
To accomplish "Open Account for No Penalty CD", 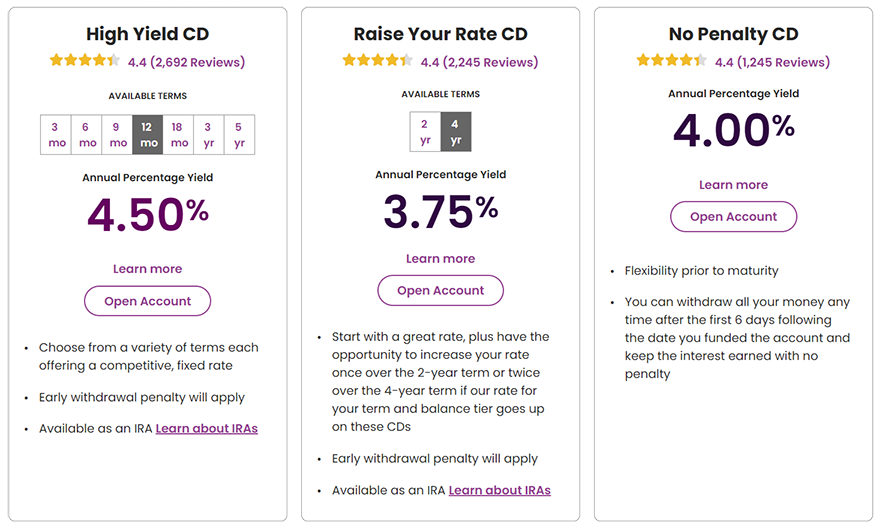I will pos(734,217).
